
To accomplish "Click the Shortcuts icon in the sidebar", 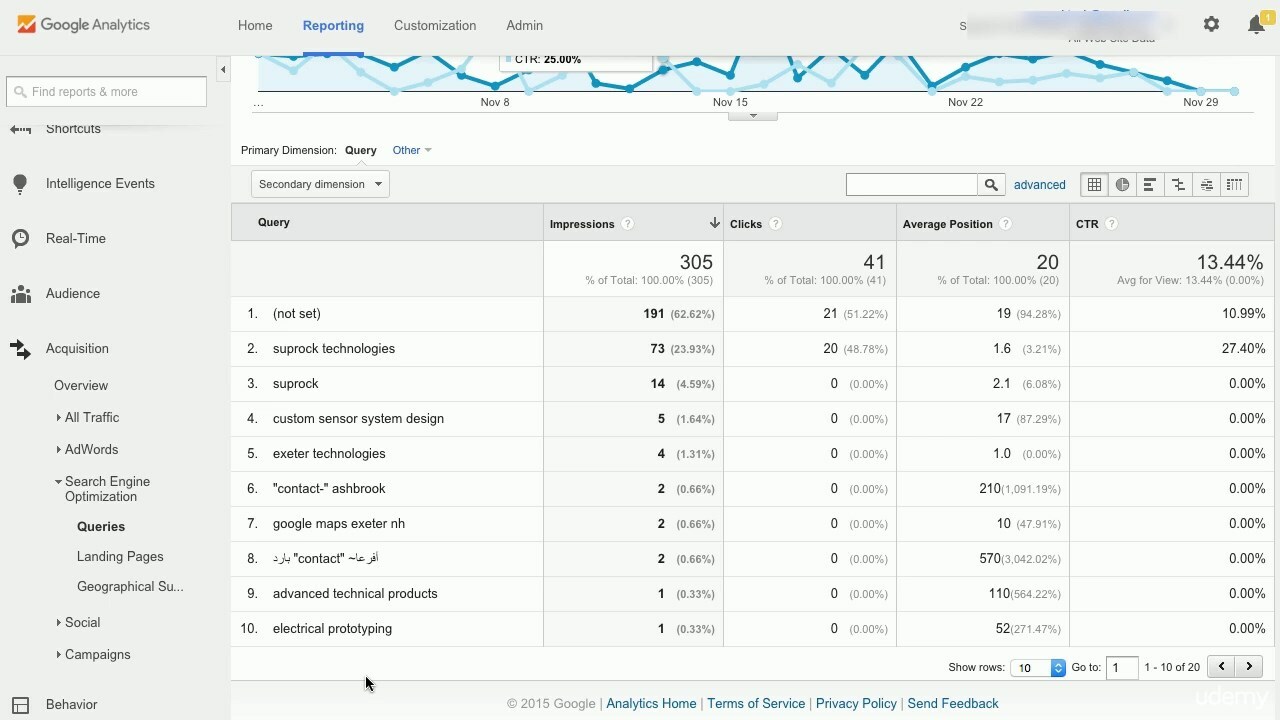I will click(20, 129).
